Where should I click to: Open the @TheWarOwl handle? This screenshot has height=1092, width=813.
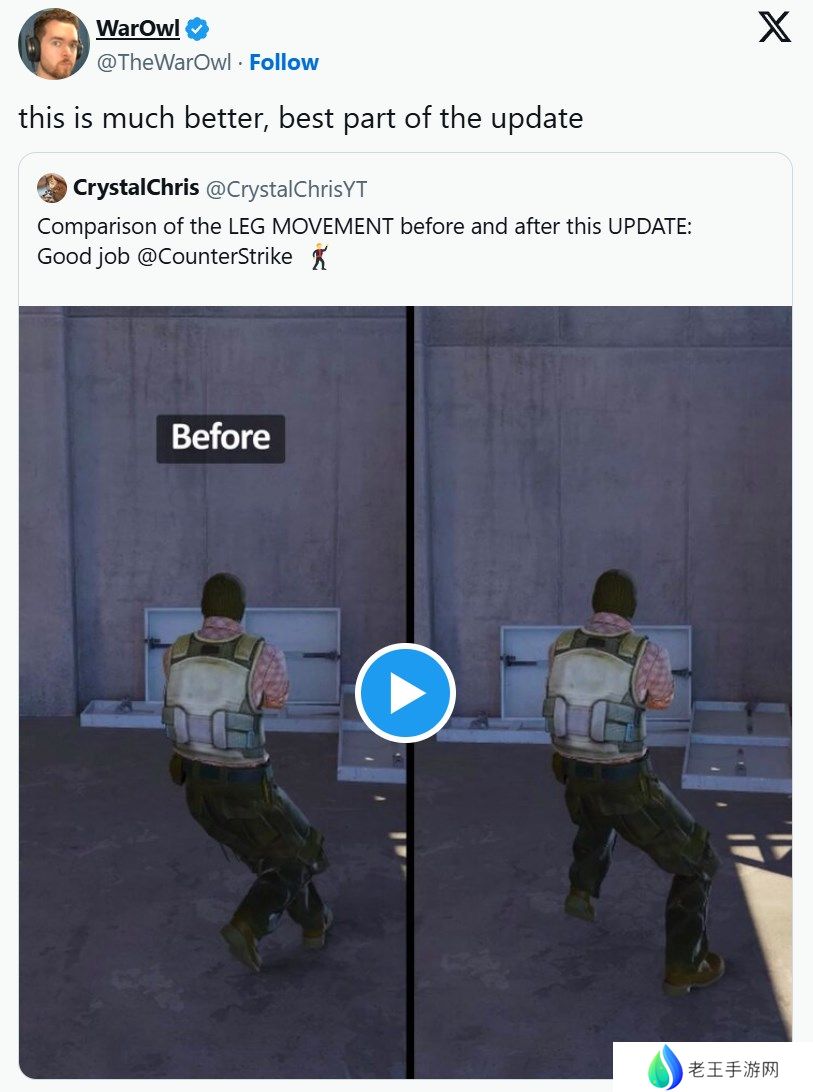click(x=164, y=62)
